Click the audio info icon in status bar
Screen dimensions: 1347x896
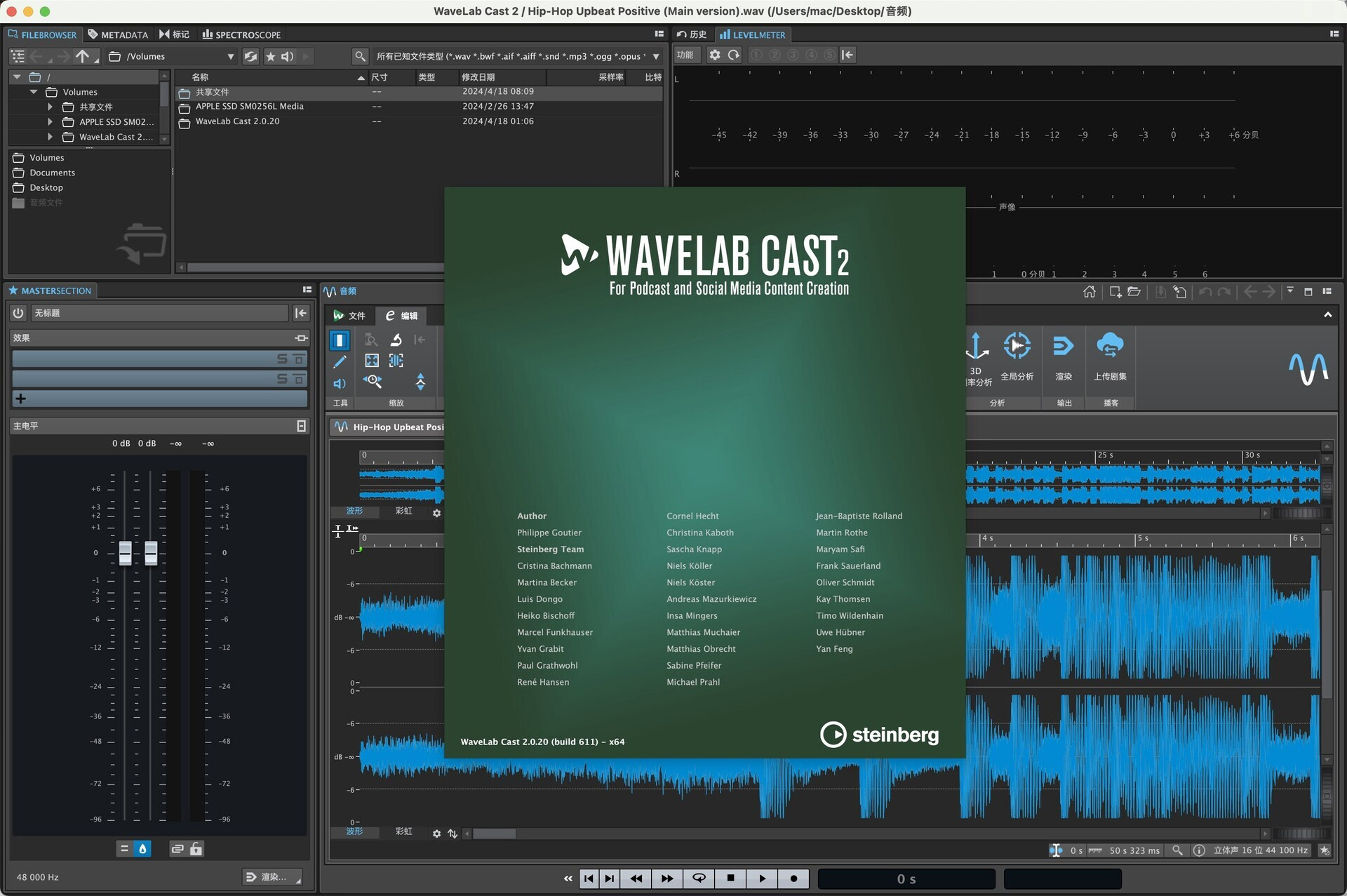[1199, 850]
